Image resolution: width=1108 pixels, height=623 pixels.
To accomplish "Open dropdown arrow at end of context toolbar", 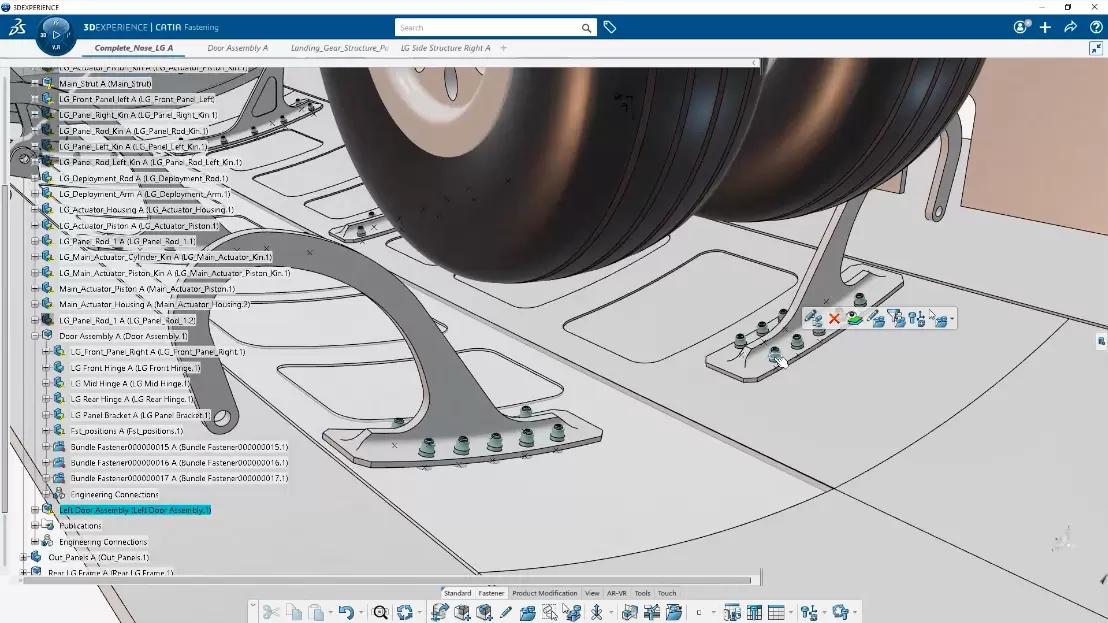I will (x=952, y=320).
